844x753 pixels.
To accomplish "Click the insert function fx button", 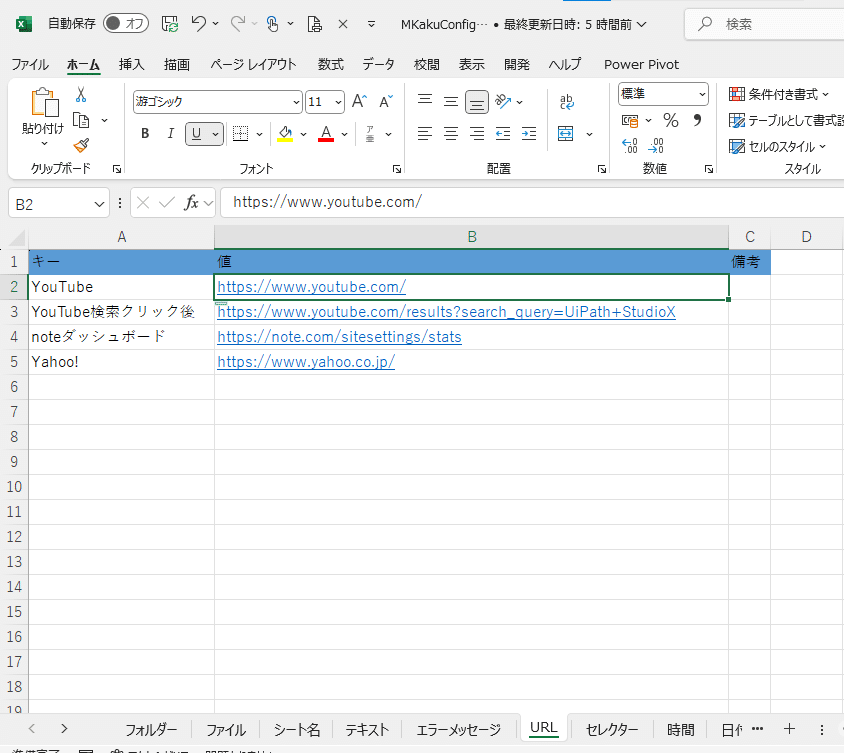I will (192, 203).
